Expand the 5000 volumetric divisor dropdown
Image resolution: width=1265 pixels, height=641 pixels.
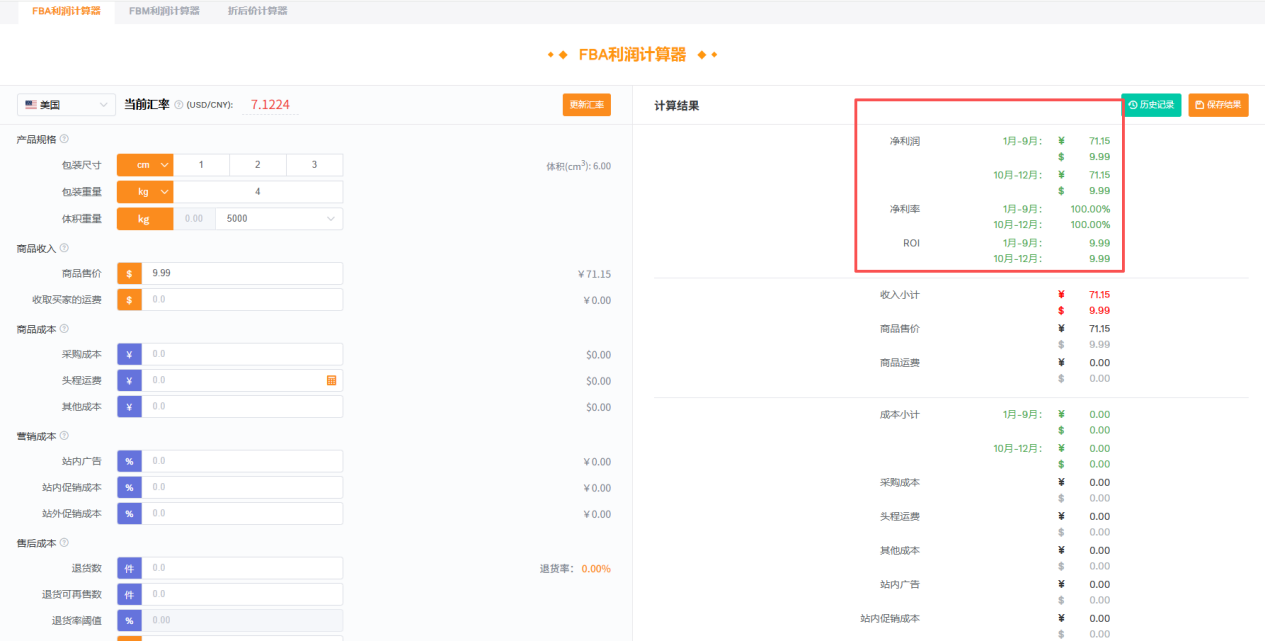pyautogui.click(x=280, y=219)
